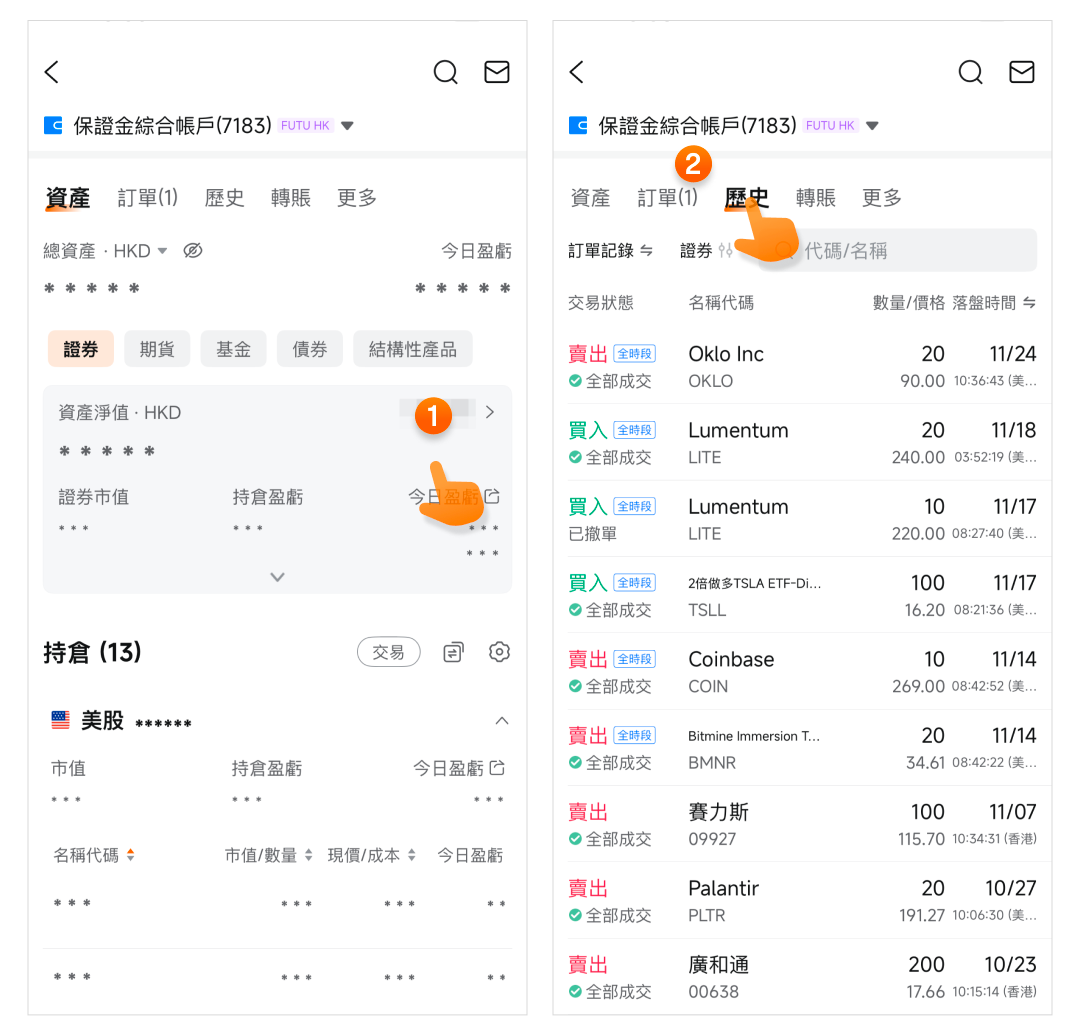Tap the search icon in left screen
1080x1036 pixels.
tap(445, 72)
